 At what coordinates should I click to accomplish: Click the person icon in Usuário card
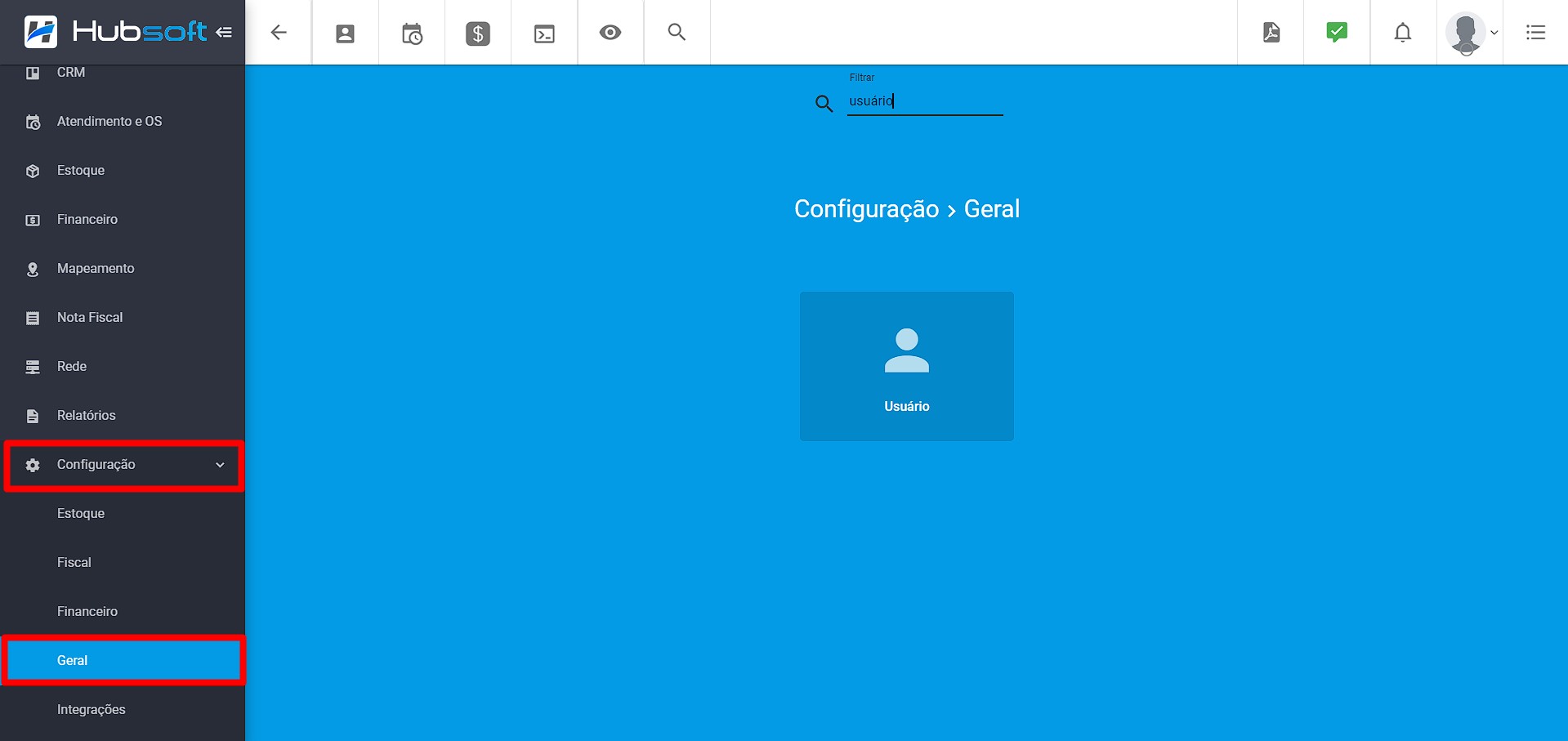click(x=907, y=350)
